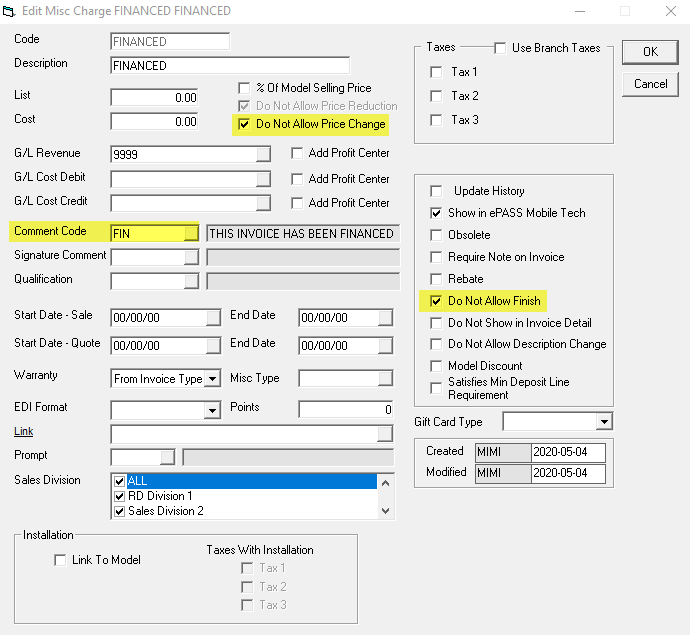Mark the charge as Obsolete

(436, 235)
